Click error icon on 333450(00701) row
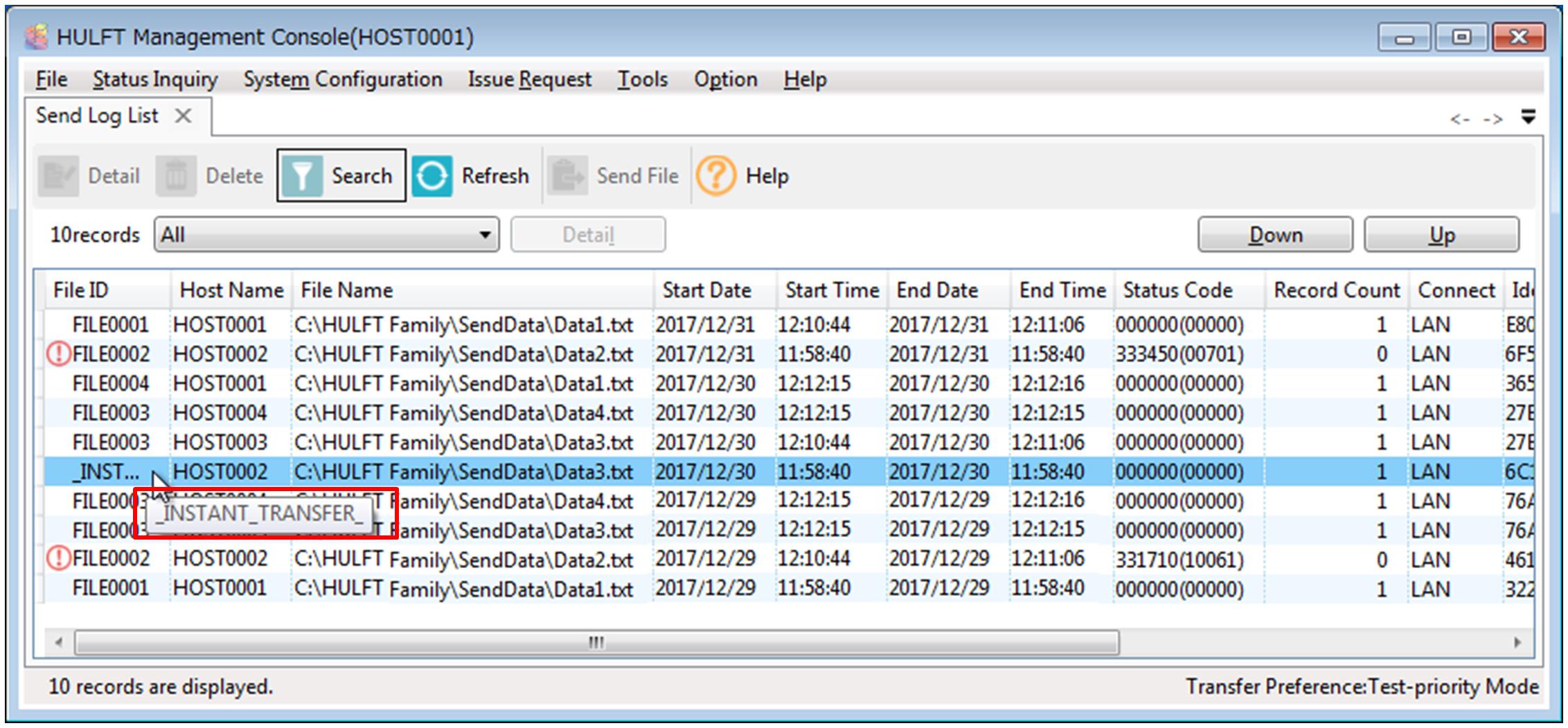Screen dimensions: 1568x728 pos(59,354)
